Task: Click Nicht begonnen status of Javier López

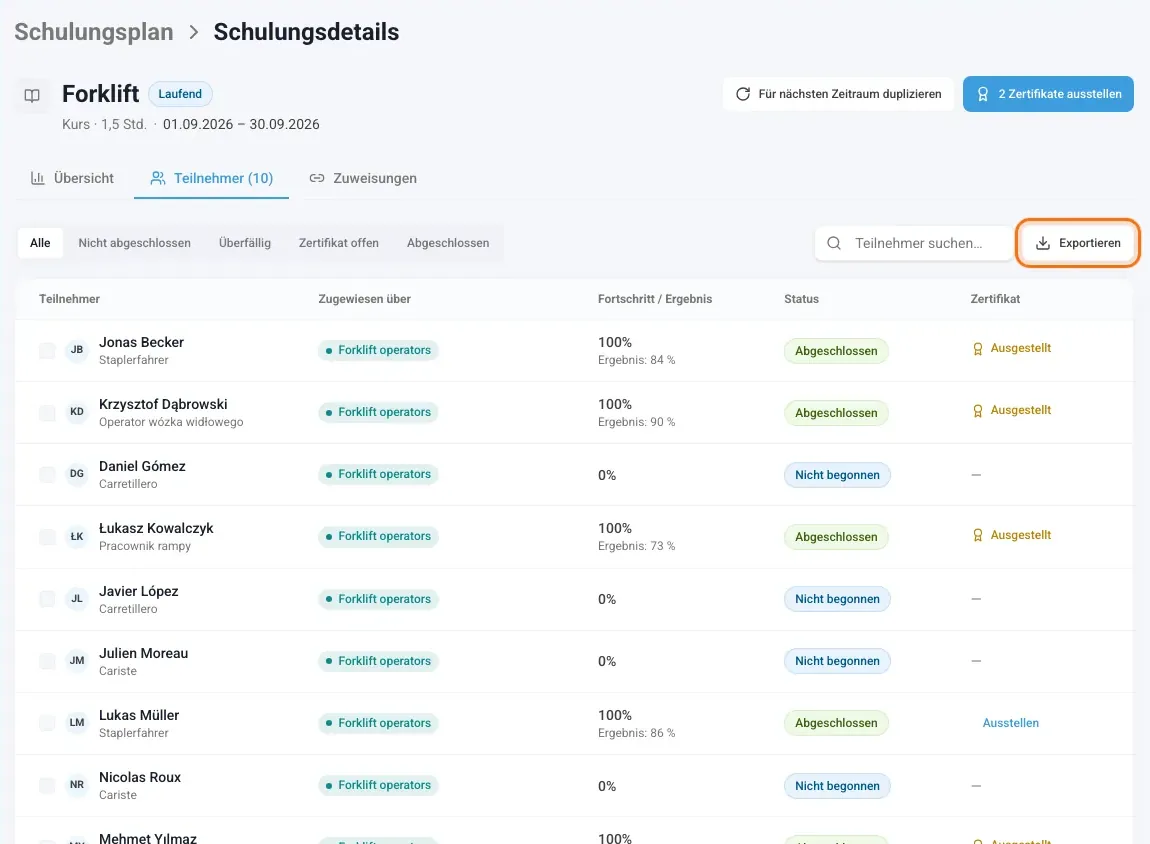Action: [838, 599]
